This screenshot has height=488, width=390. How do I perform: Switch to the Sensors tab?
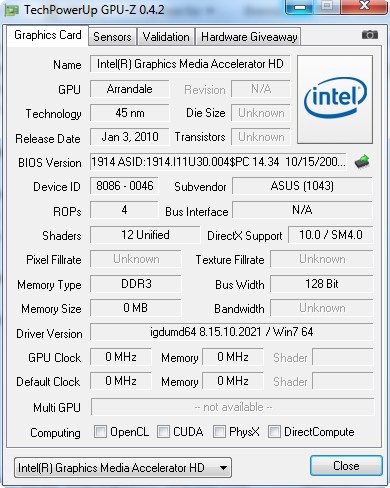pos(112,37)
